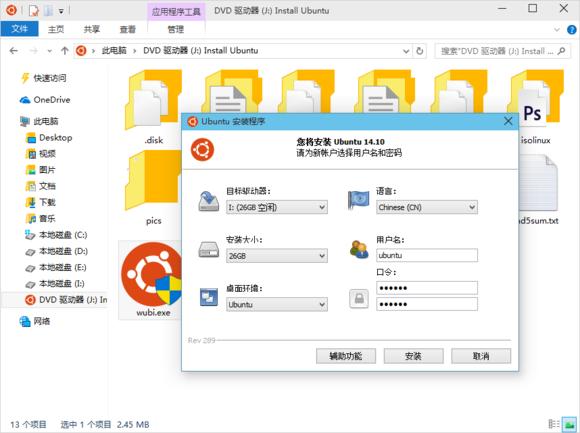Click the installation size disk icon
Screen dimensions: 580x433
coord(209,250)
